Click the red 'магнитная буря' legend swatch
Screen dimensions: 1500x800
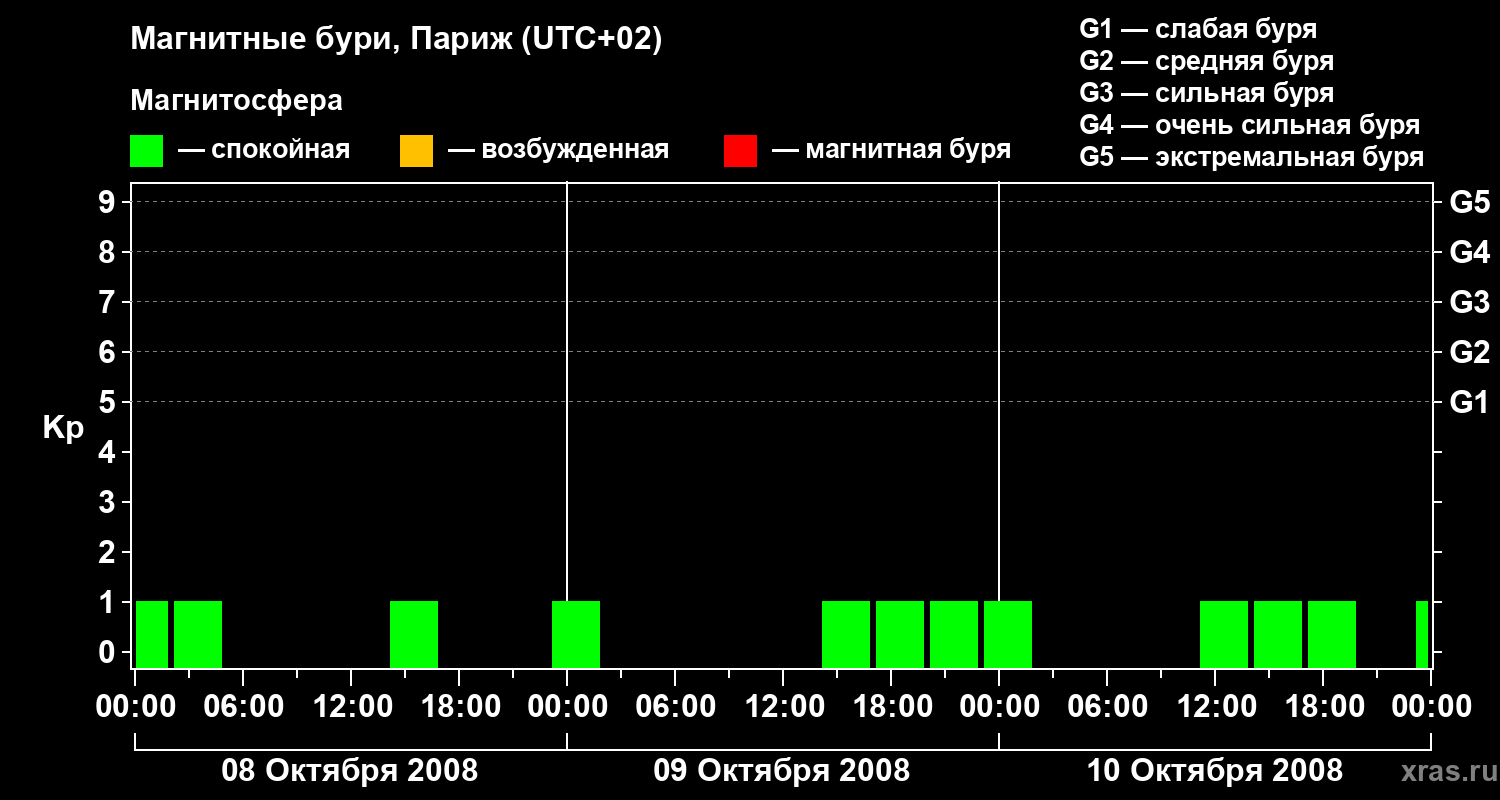click(740, 151)
